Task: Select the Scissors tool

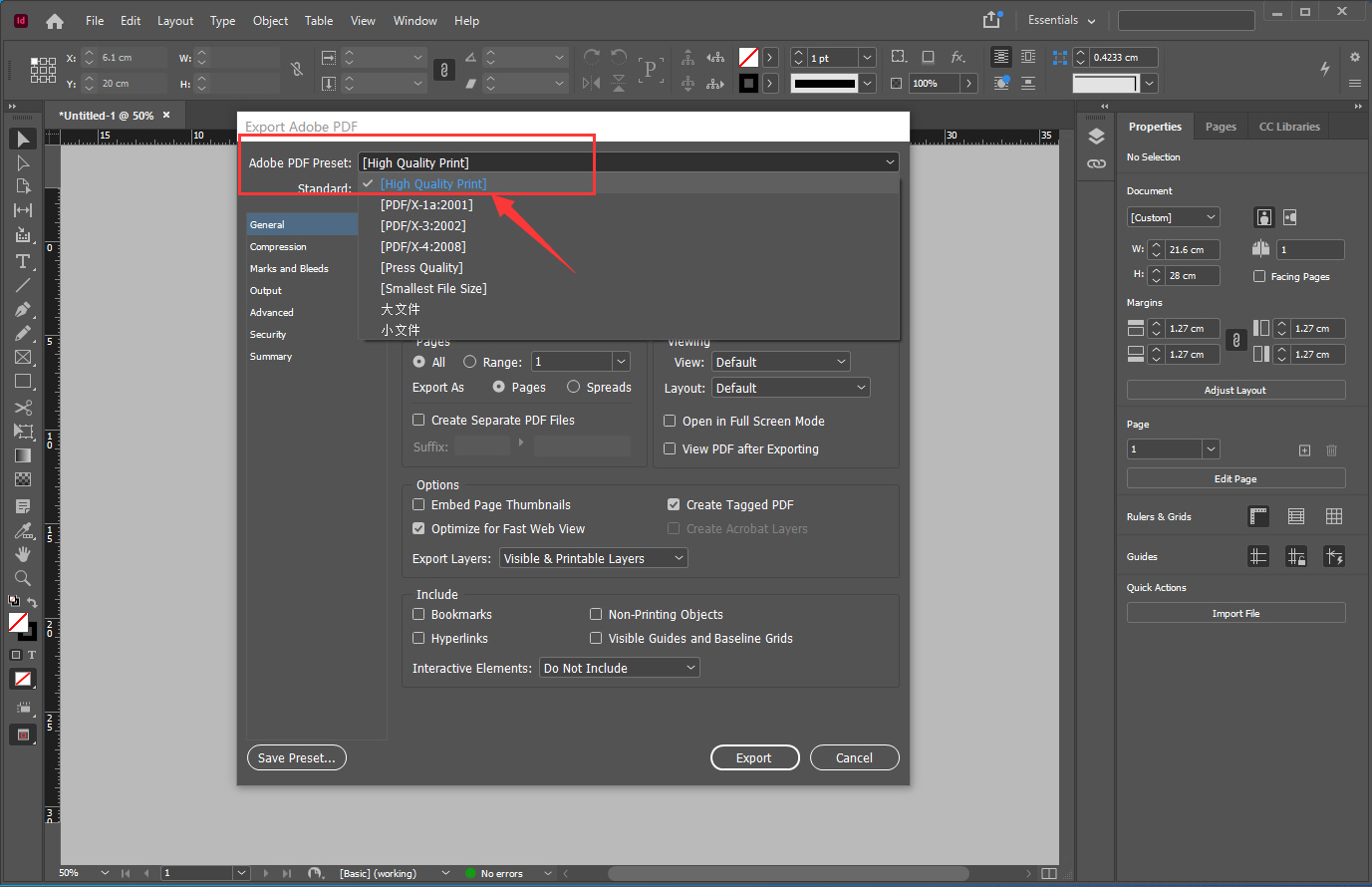Action: [23, 408]
